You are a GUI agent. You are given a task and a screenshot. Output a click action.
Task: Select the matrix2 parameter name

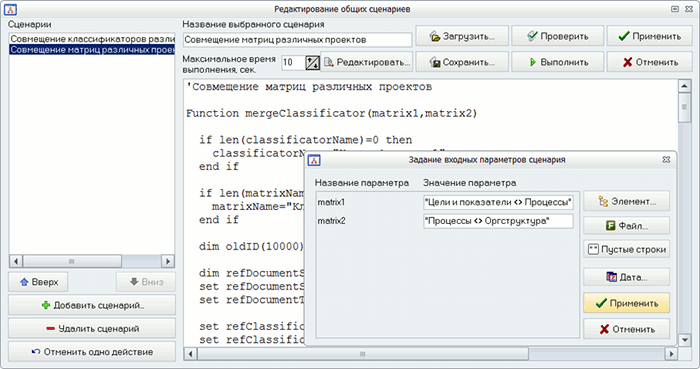pos(331,221)
